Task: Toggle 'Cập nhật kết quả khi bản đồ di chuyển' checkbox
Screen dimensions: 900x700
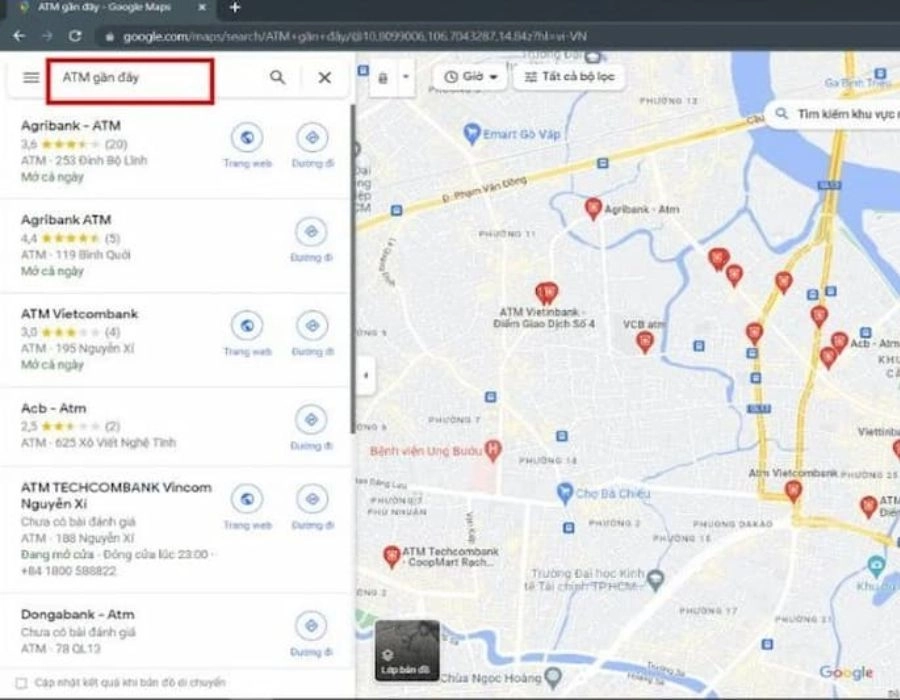Action: tap(21, 683)
